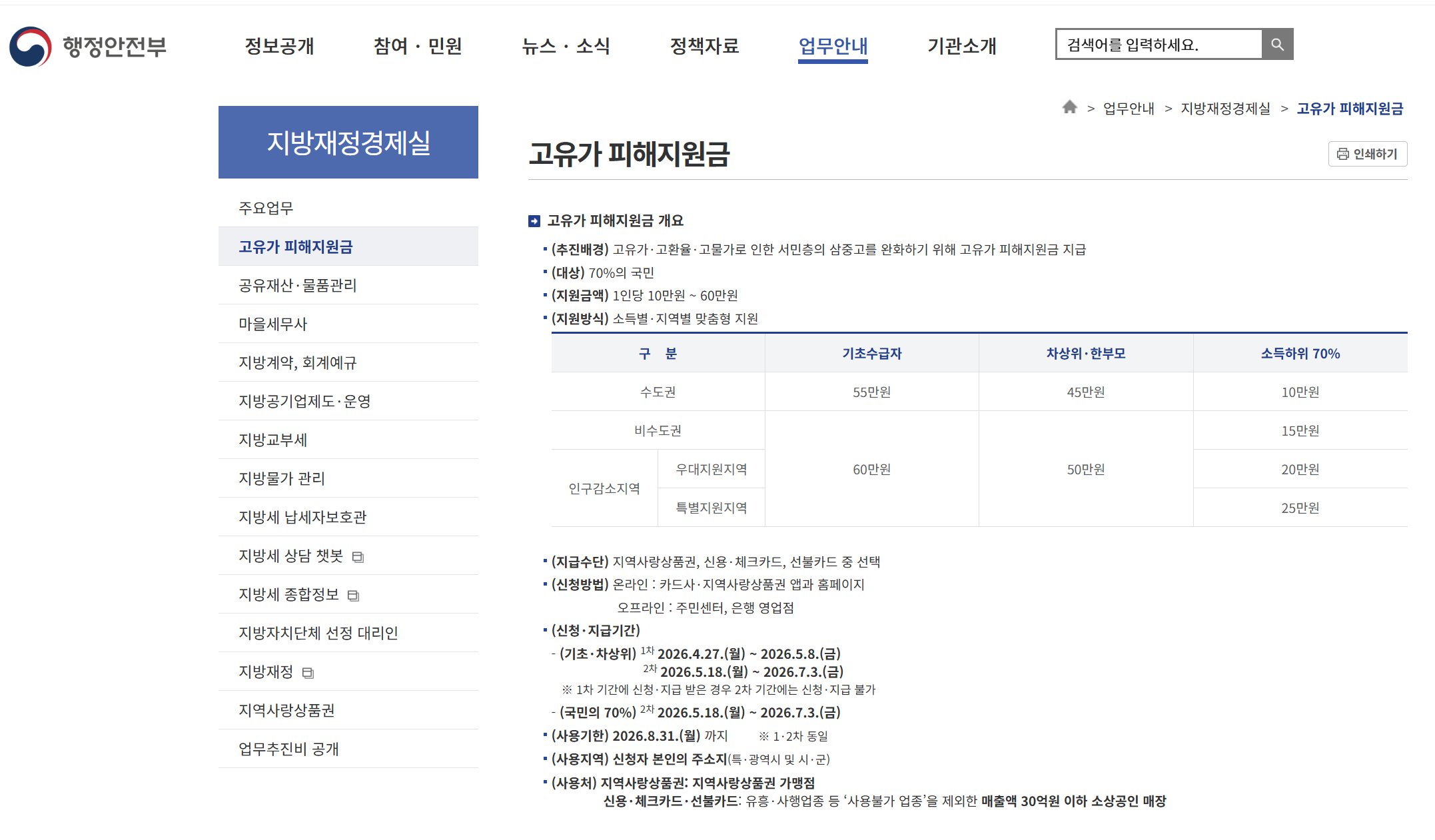Click arrow icon before 고유가 피해지원금 개요
The image size is (1435, 840).
(x=534, y=221)
